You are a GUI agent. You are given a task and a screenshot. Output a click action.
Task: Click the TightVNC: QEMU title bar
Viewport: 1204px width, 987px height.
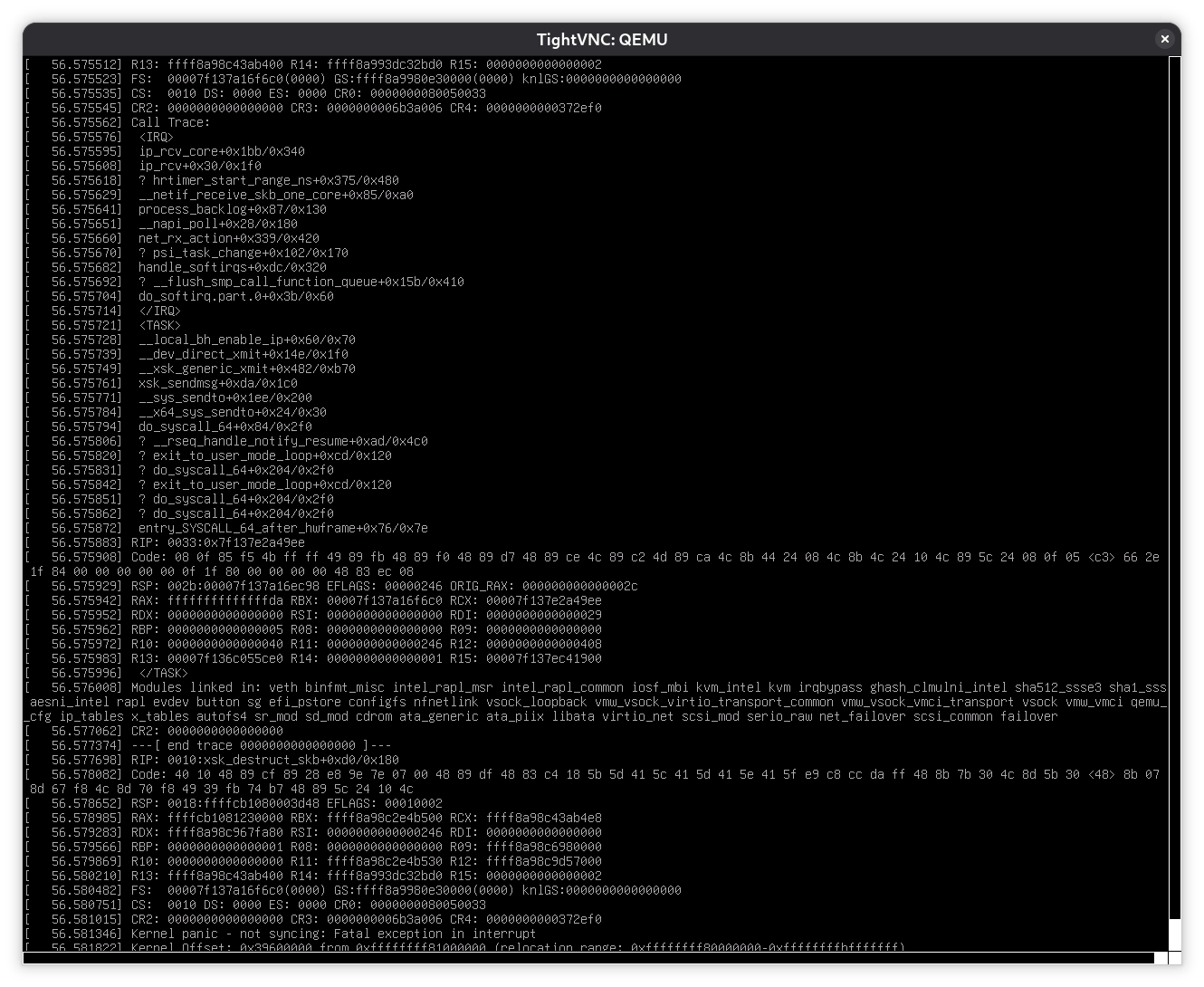(x=601, y=39)
